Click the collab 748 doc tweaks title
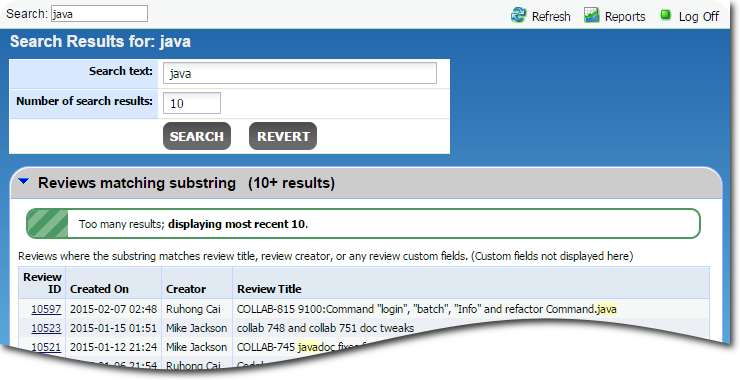Screen dimensions: 740x380 [x=325, y=328]
